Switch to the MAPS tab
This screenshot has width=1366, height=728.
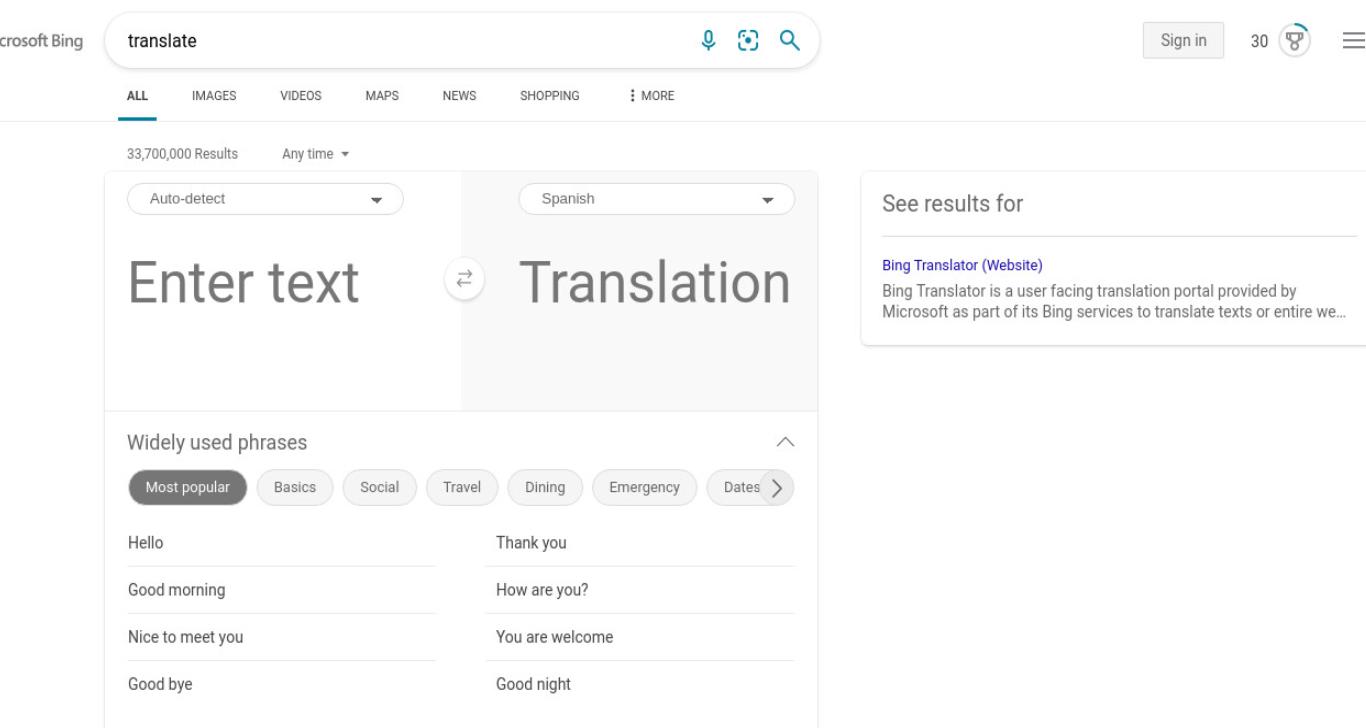click(x=382, y=96)
